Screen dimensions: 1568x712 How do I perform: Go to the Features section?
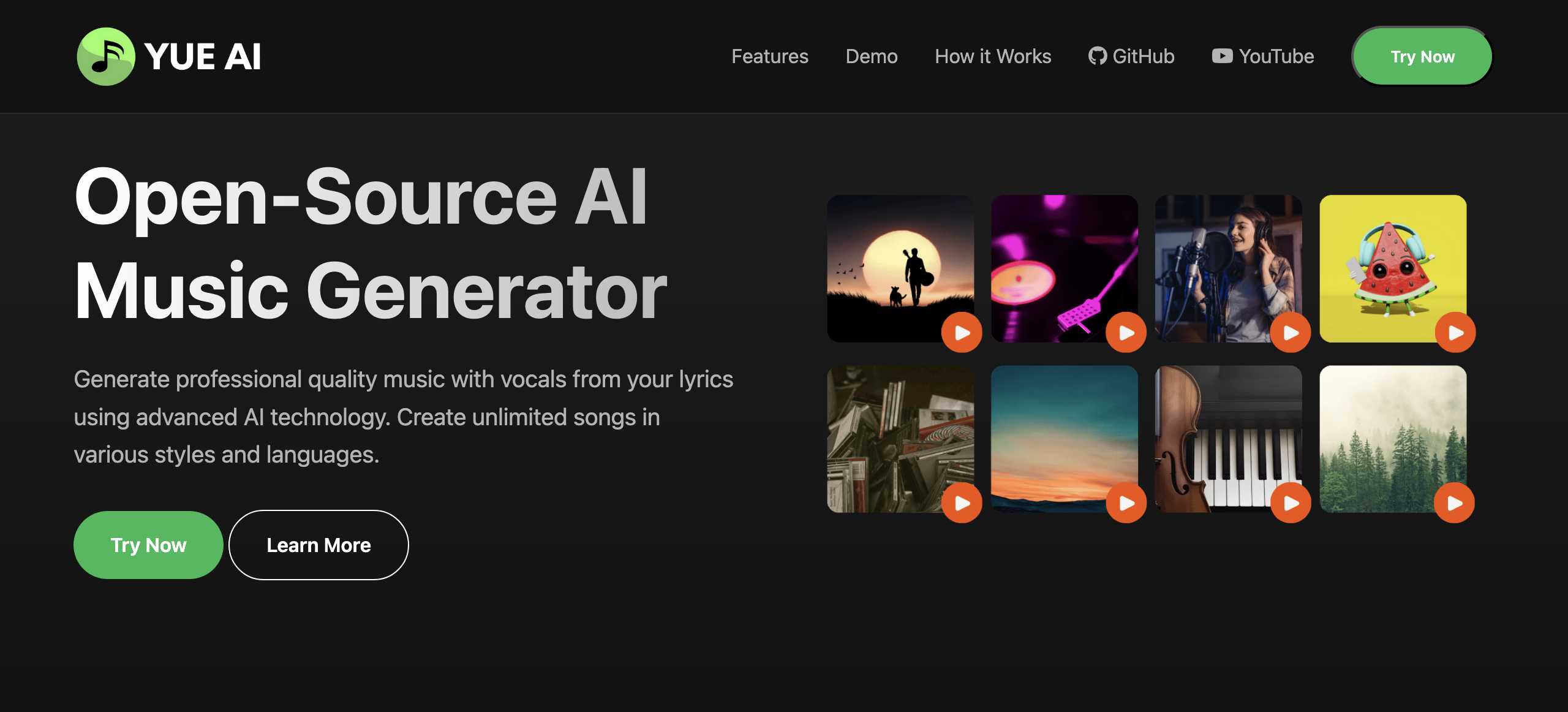click(769, 56)
